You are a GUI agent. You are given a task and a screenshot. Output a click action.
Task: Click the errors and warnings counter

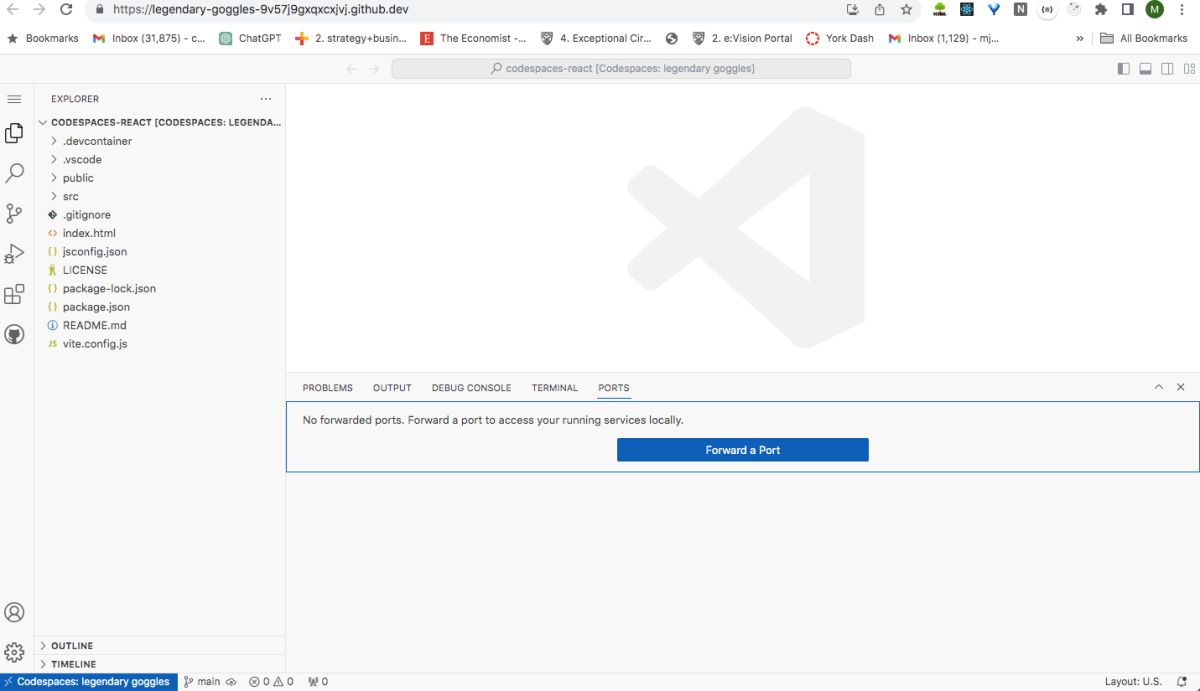[271, 682]
